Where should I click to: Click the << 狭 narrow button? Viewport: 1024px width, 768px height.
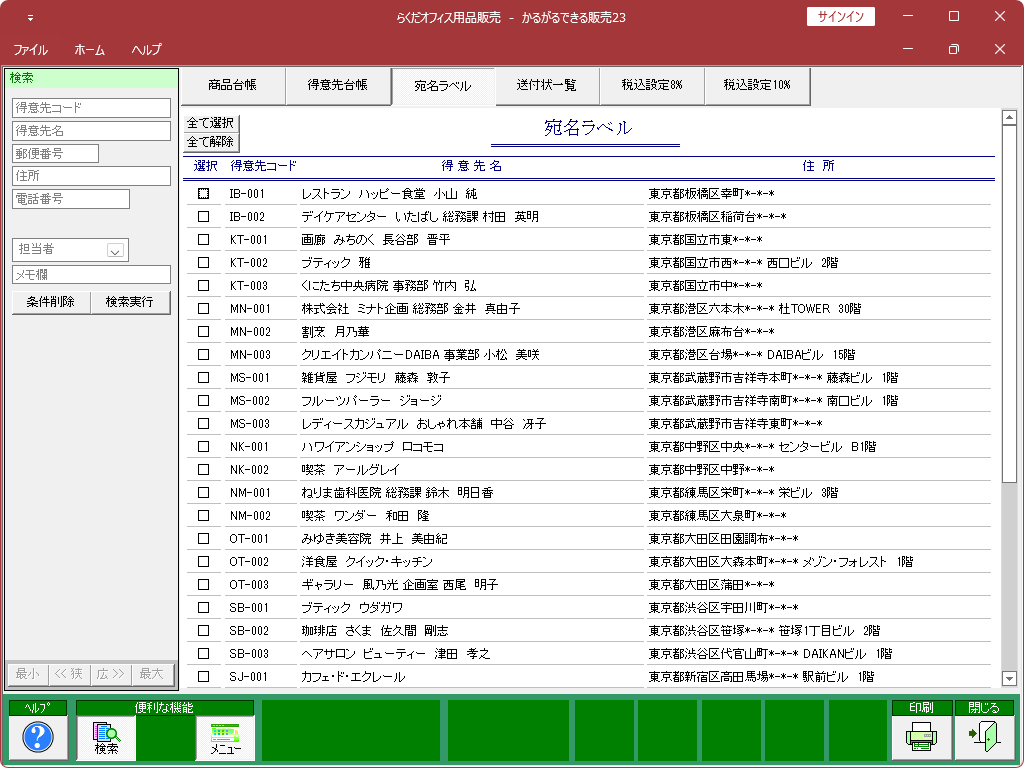[x=69, y=674]
